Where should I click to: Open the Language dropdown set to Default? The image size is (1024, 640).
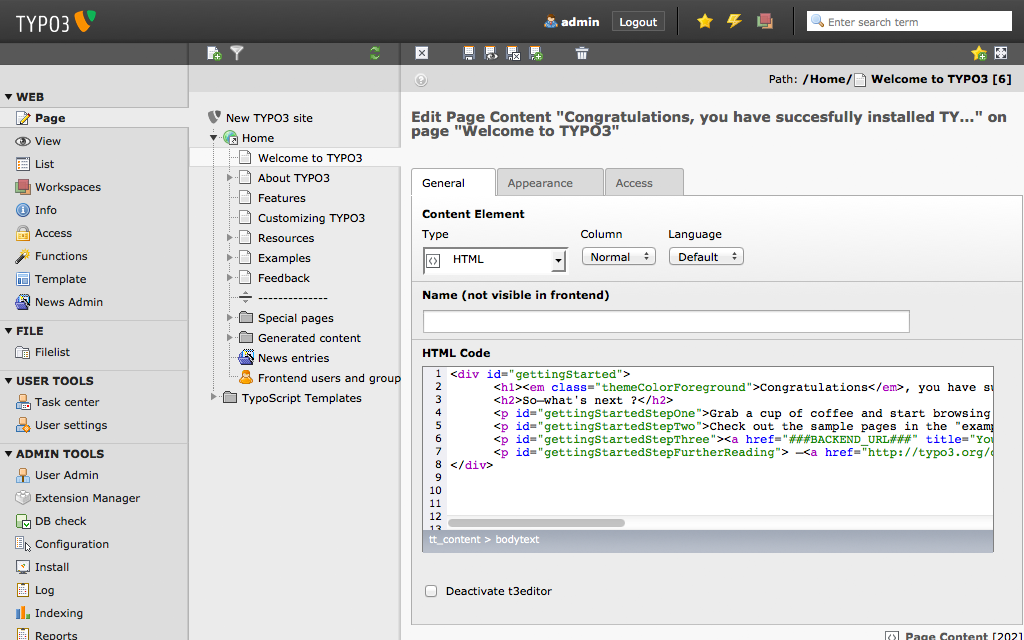point(705,257)
